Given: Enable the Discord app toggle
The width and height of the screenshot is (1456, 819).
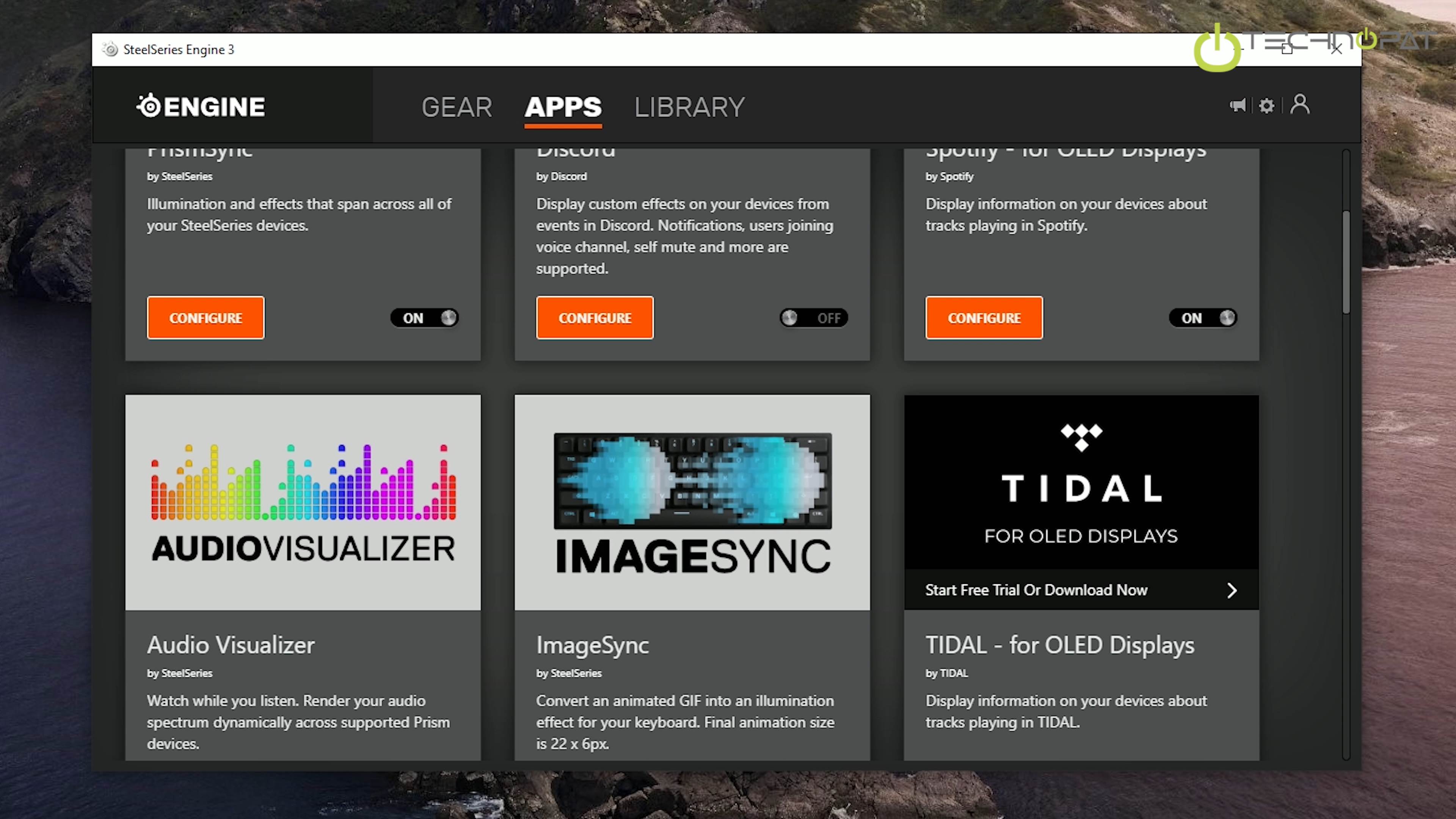Looking at the screenshot, I should click(813, 318).
